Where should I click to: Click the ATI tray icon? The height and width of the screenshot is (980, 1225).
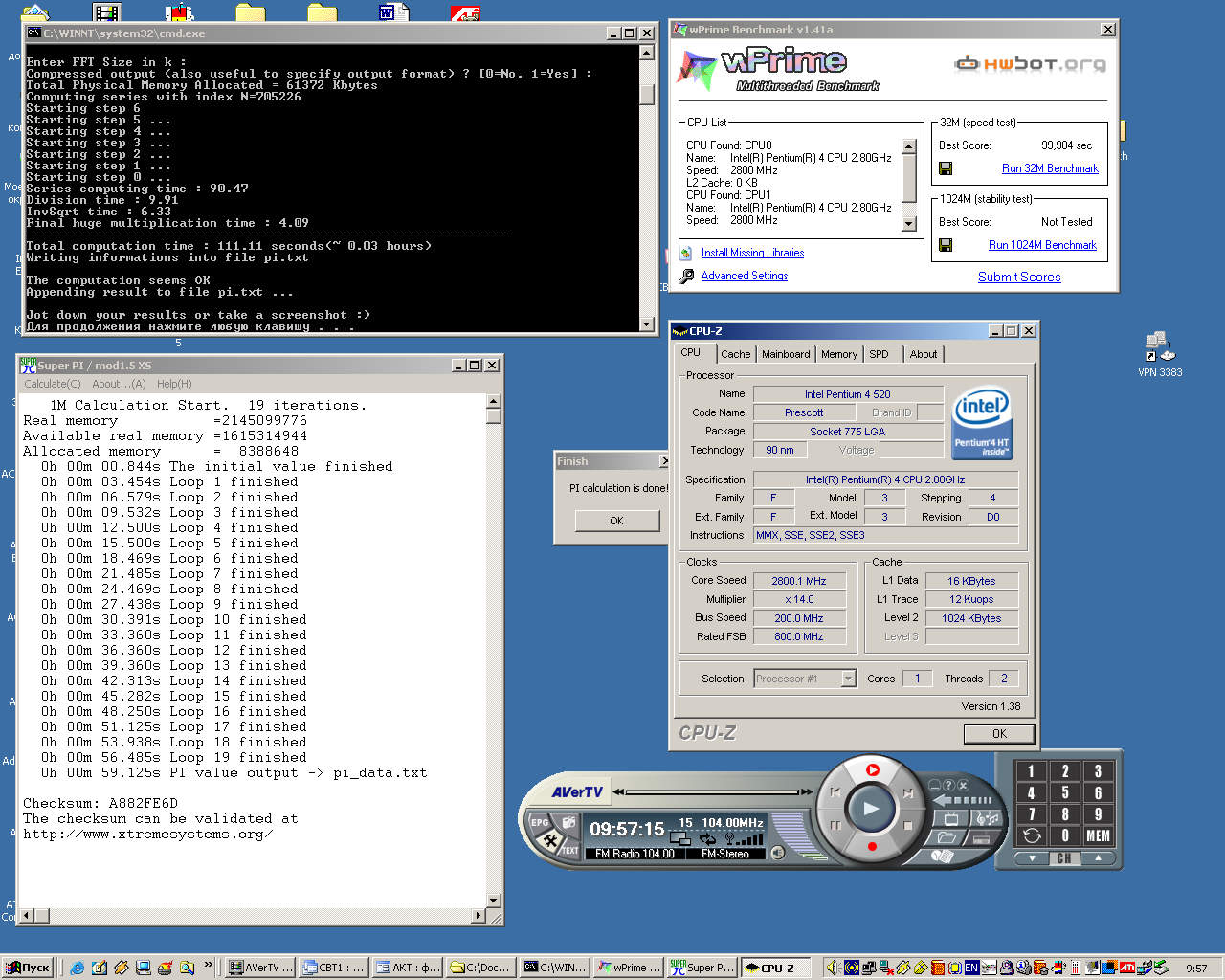1128,968
